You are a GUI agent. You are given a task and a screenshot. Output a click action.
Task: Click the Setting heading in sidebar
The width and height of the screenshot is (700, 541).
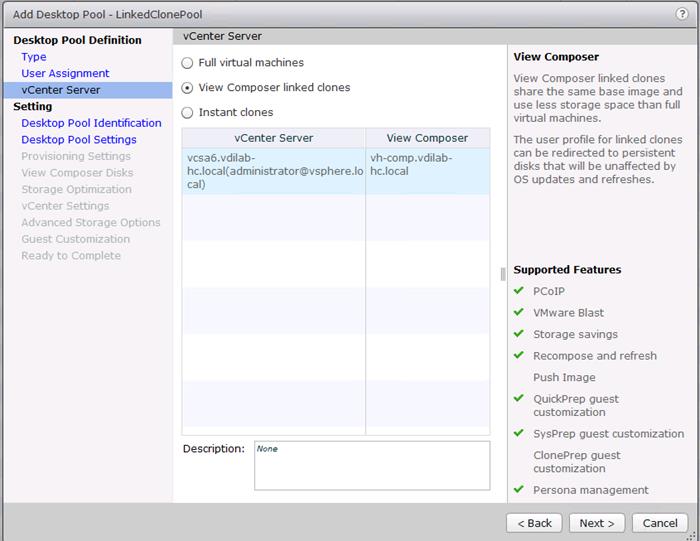coord(33,106)
